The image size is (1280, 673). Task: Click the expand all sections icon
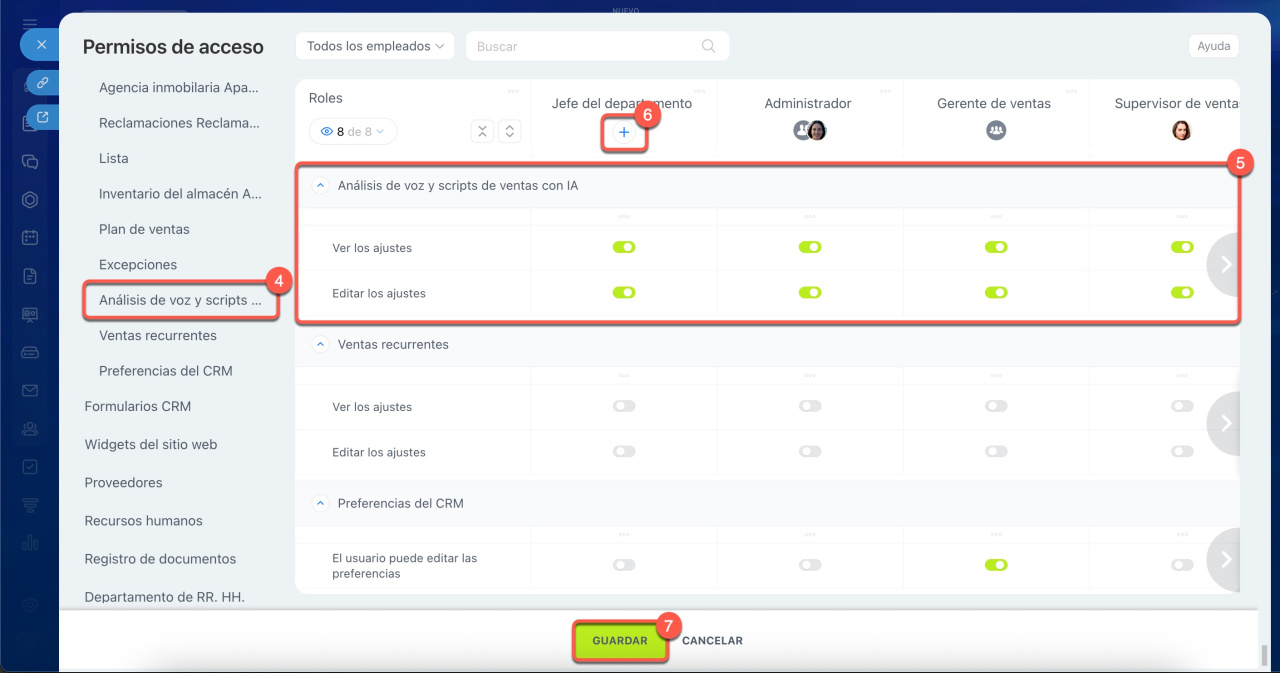509,131
